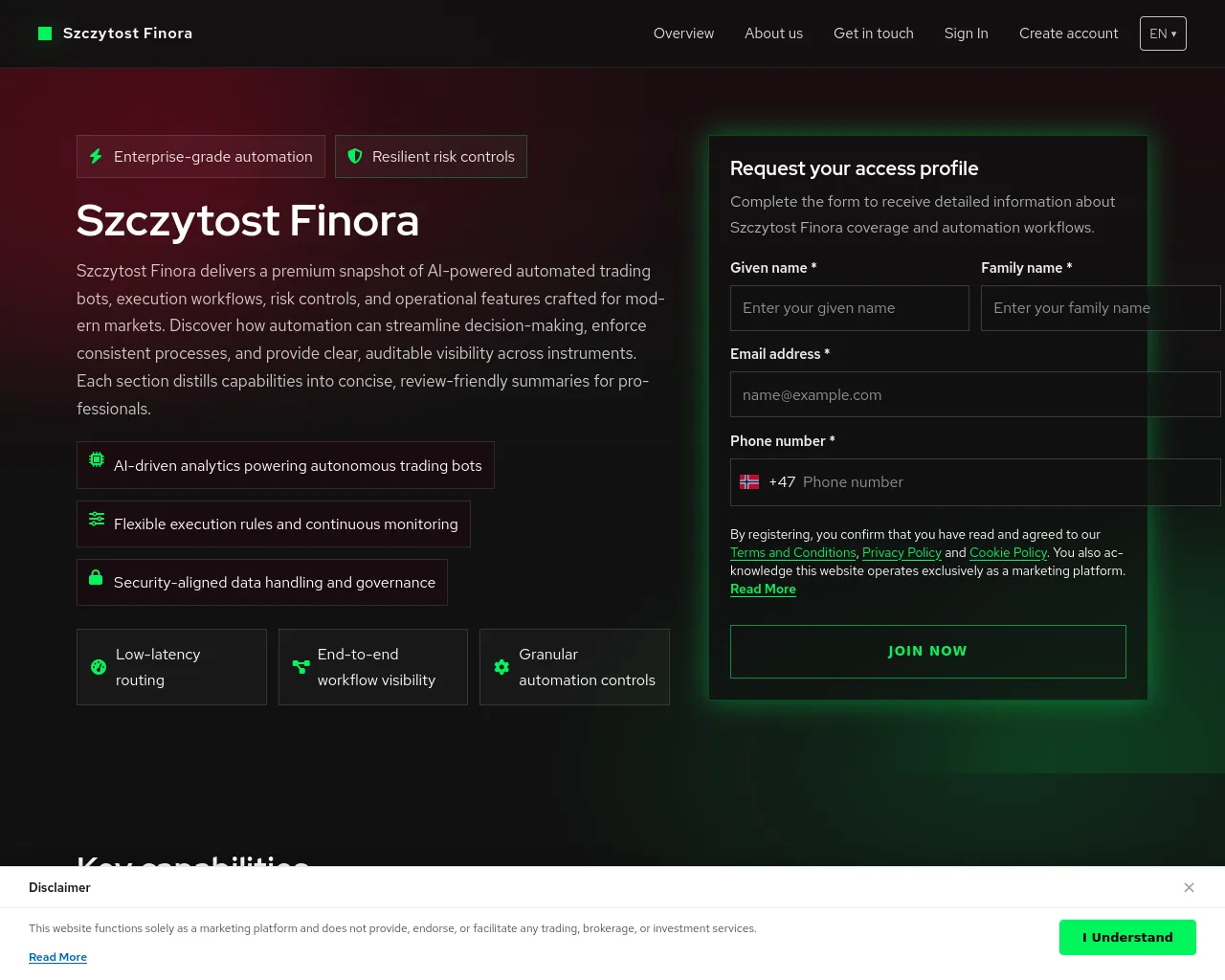Click the Szczytost Finora brand name in header
The height and width of the screenshot is (980, 1225).
127,33
